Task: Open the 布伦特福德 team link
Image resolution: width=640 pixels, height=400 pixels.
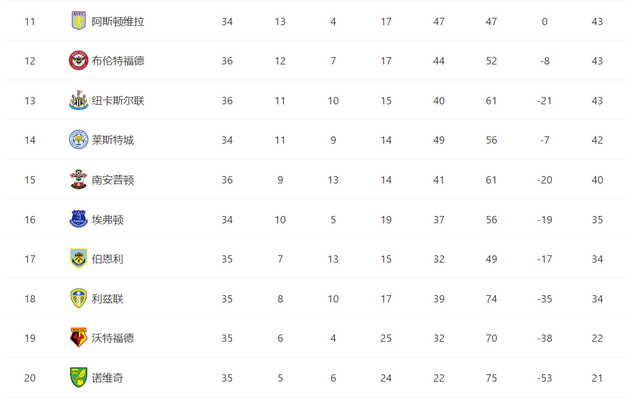Action: tap(118, 61)
